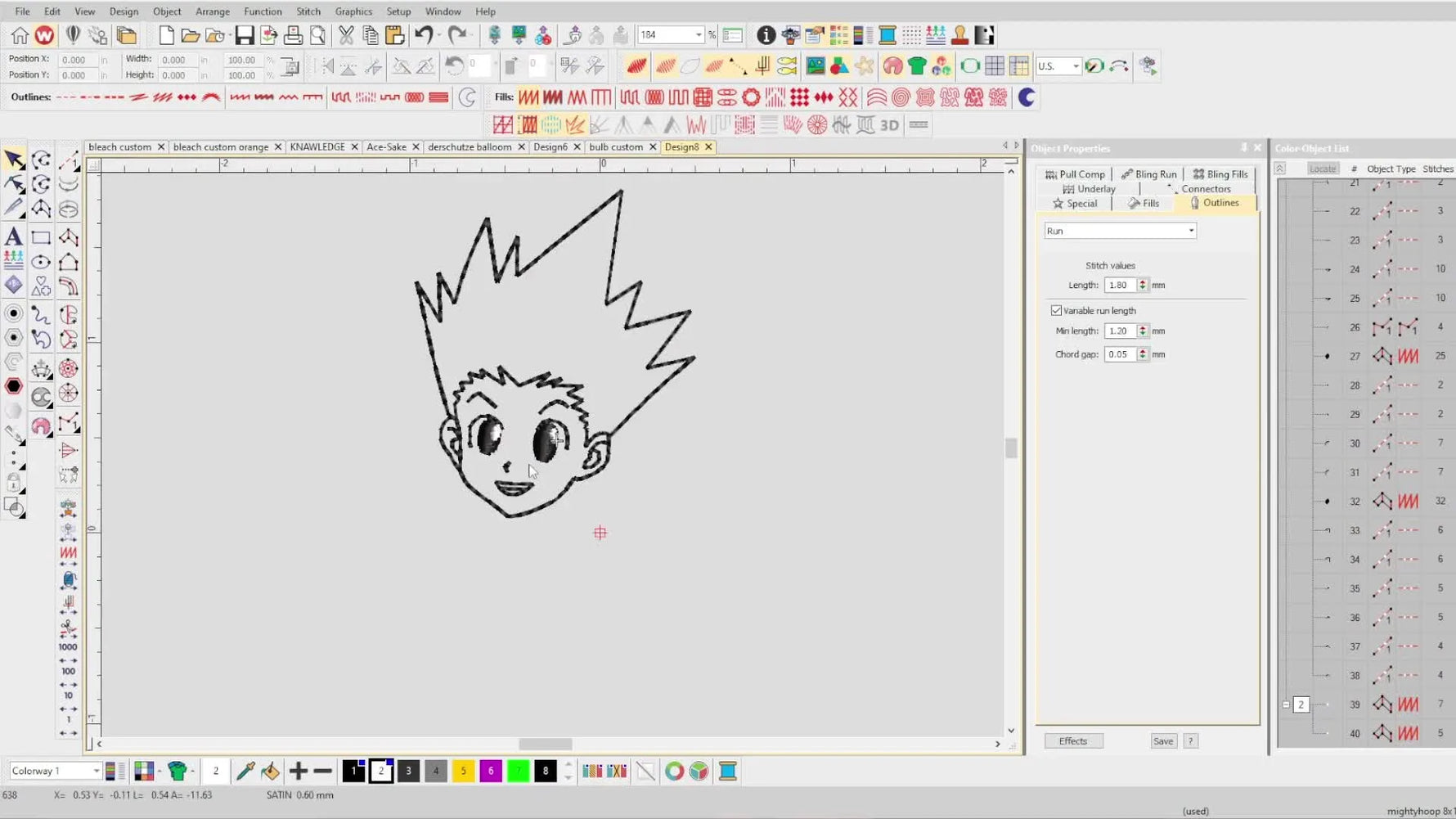The image size is (1456, 819).
Task: Adjust the Length value stepper arrows
Action: pos(1143,285)
